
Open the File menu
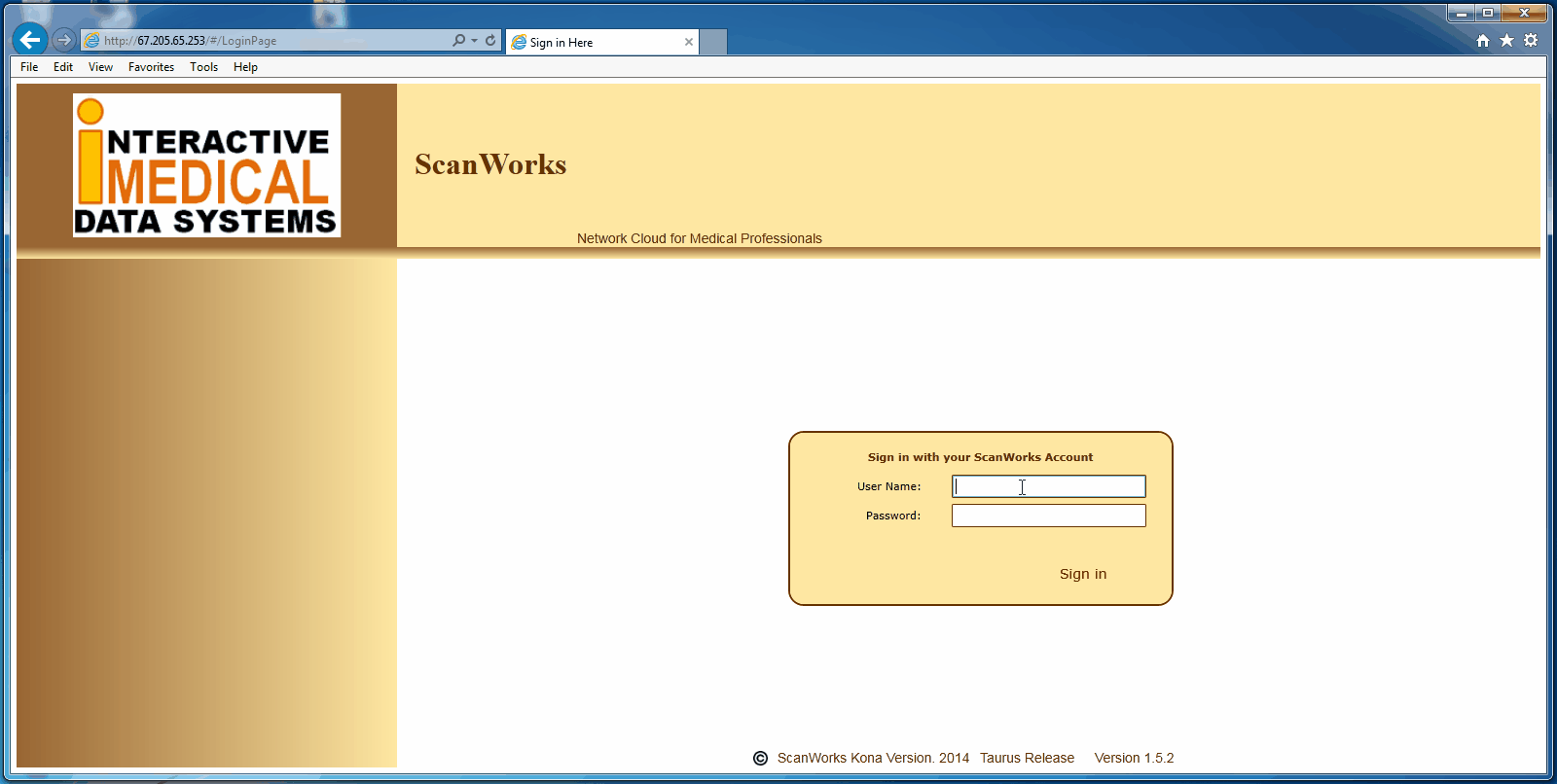29,67
